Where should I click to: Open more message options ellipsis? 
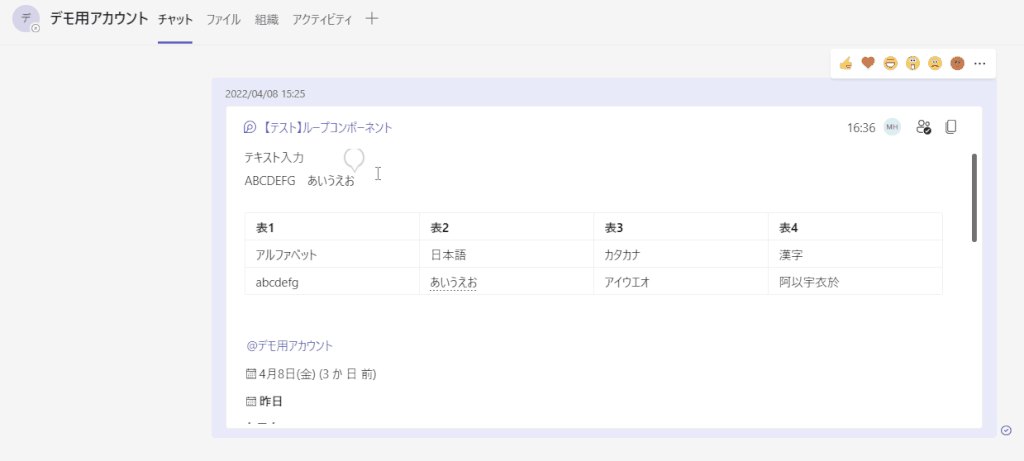click(980, 64)
